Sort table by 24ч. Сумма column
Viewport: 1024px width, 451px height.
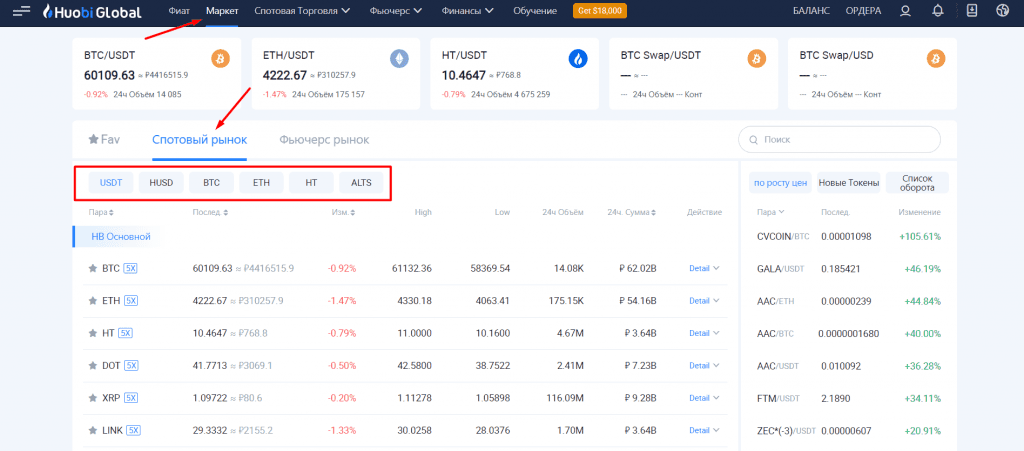pyautogui.click(x=632, y=212)
